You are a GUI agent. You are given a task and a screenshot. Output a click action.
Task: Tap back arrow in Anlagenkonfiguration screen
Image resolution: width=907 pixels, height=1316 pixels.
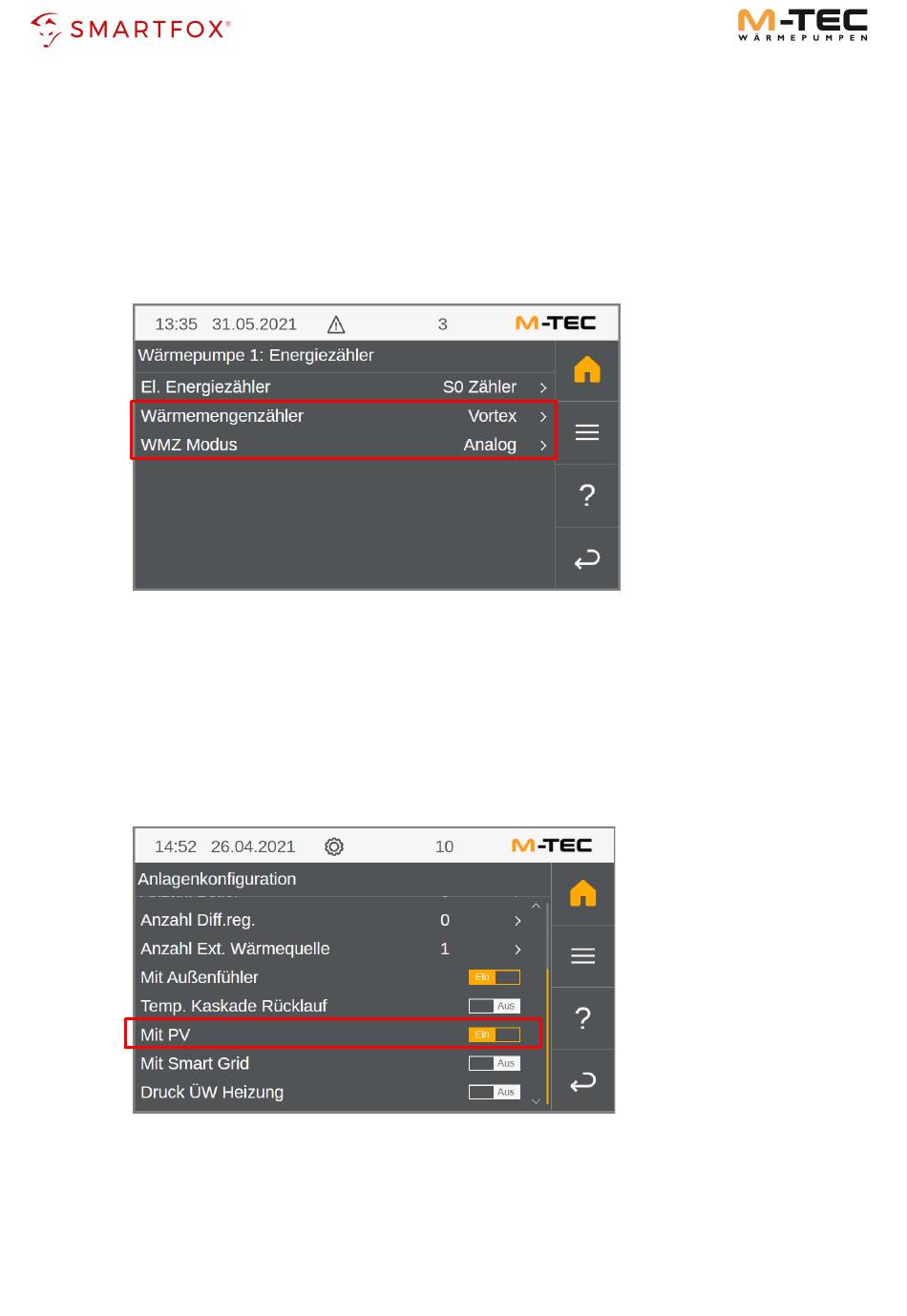click(x=583, y=1081)
